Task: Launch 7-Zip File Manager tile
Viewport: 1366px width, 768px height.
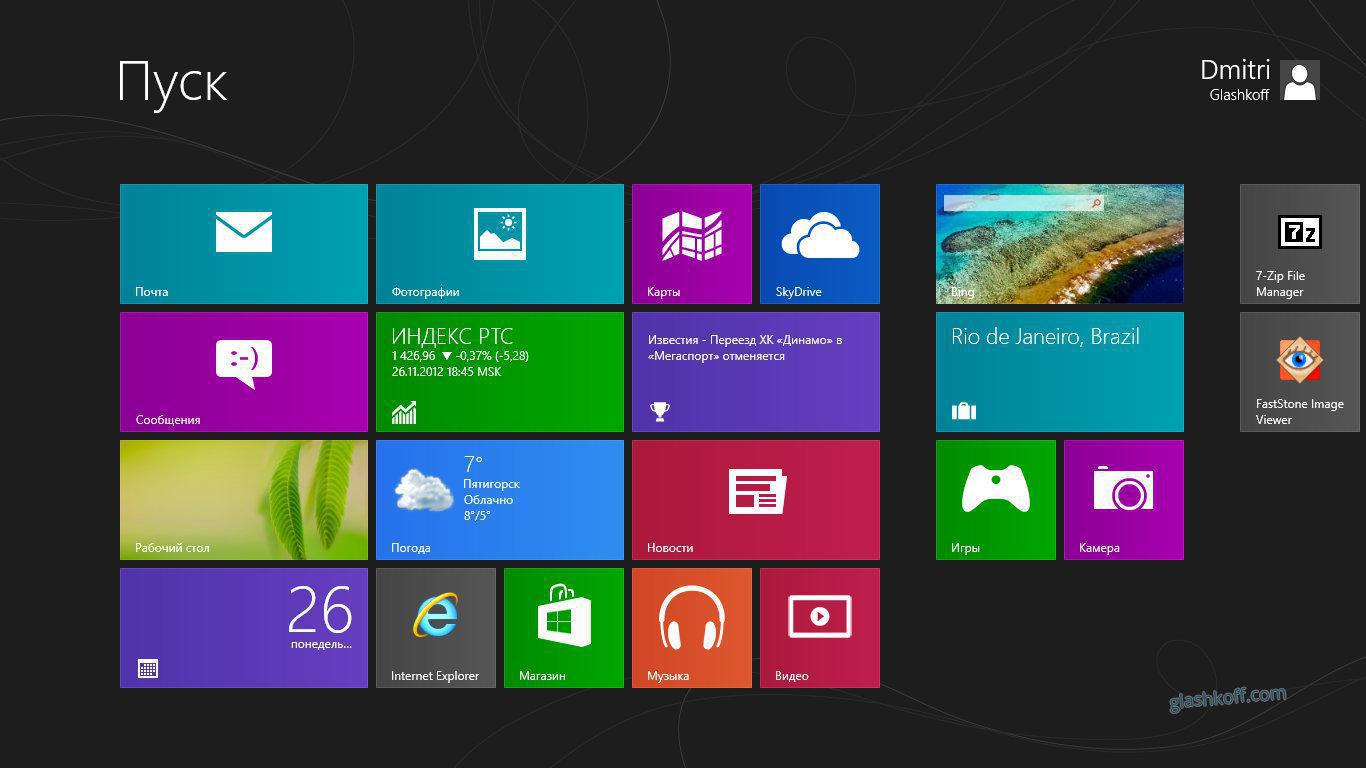Action: pyautogui.click(x=1300, y=244)
